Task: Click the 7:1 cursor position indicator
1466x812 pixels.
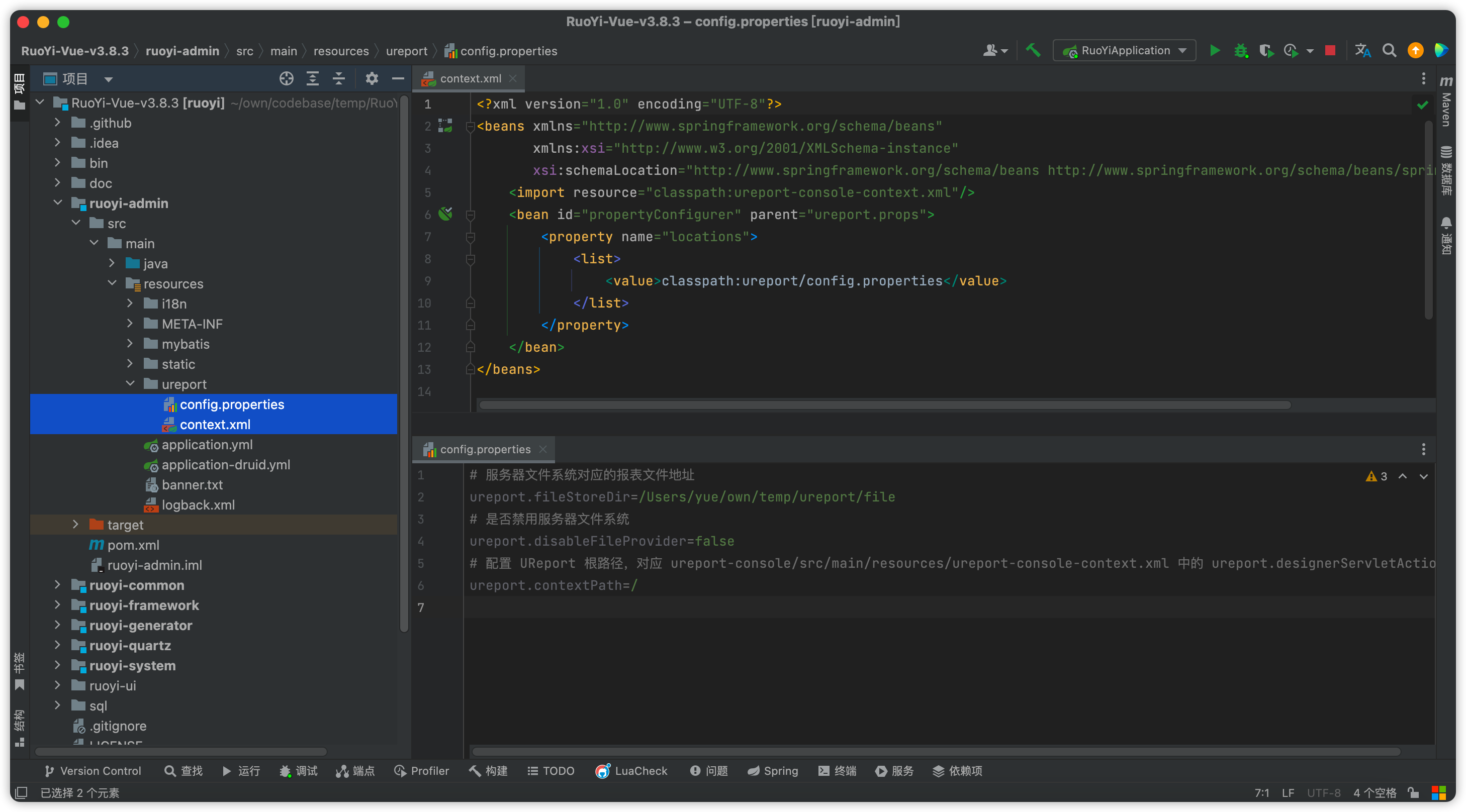Action: (x=1262, y=793)
